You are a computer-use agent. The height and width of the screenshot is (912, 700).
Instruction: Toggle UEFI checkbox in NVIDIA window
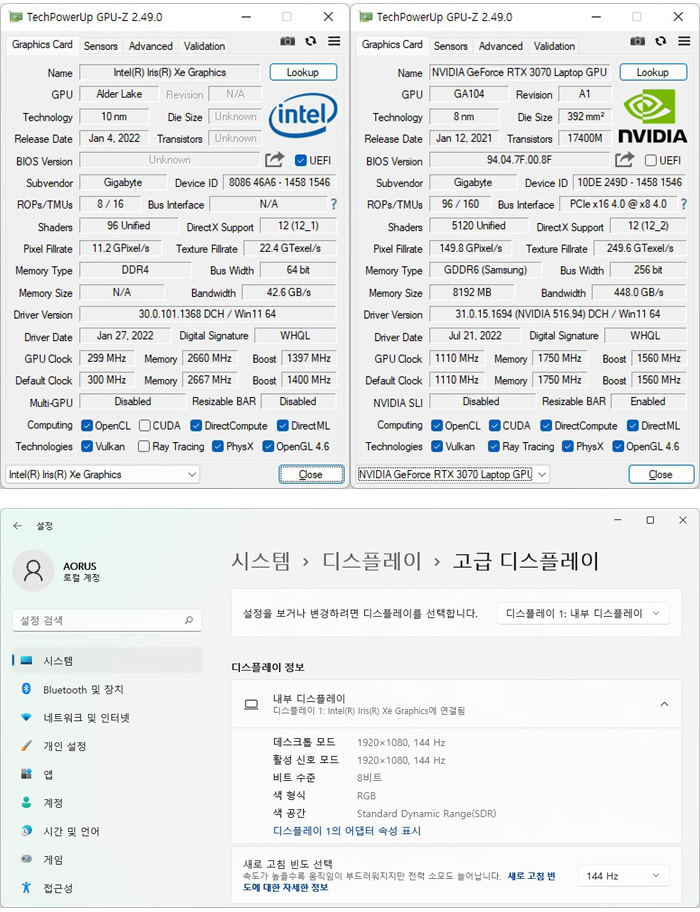click(651, 160)
